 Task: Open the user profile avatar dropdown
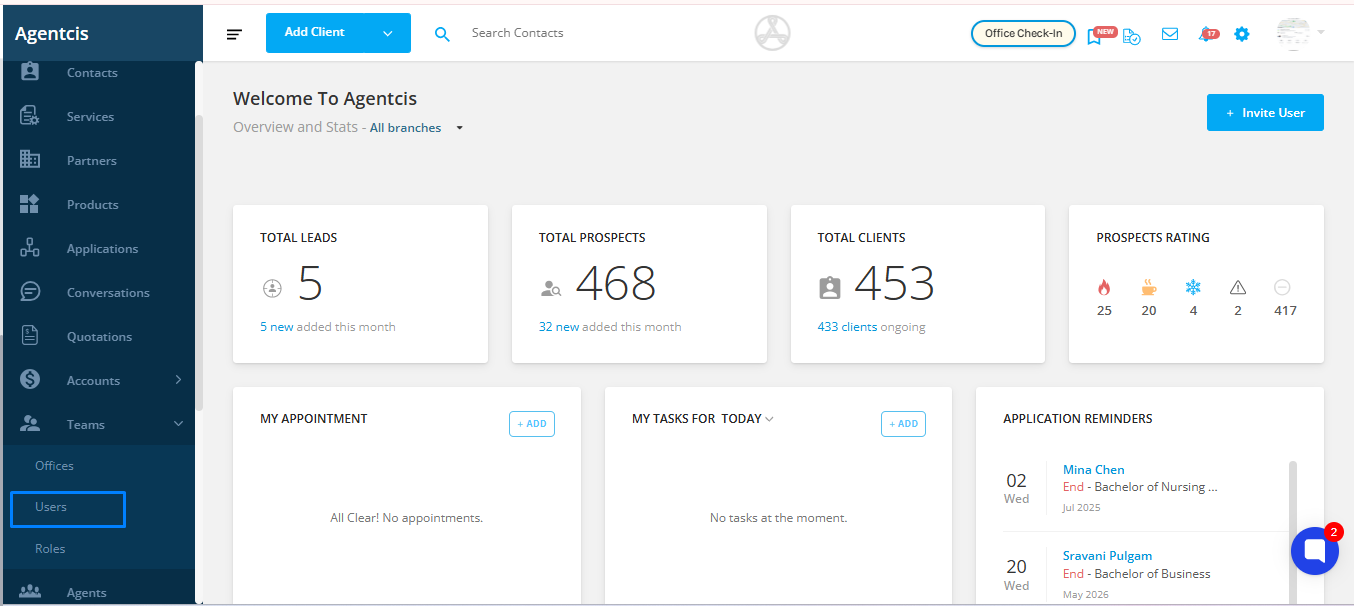click(x=1300, y=33)
